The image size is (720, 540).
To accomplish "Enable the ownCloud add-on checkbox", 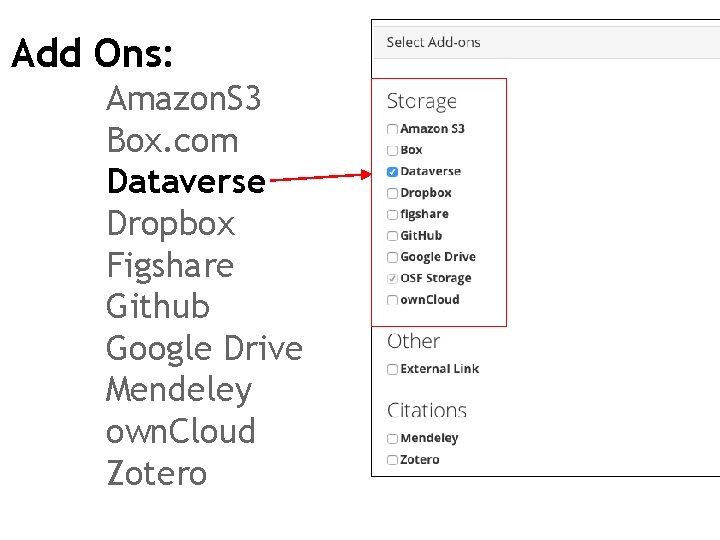I will pos(393,300).
